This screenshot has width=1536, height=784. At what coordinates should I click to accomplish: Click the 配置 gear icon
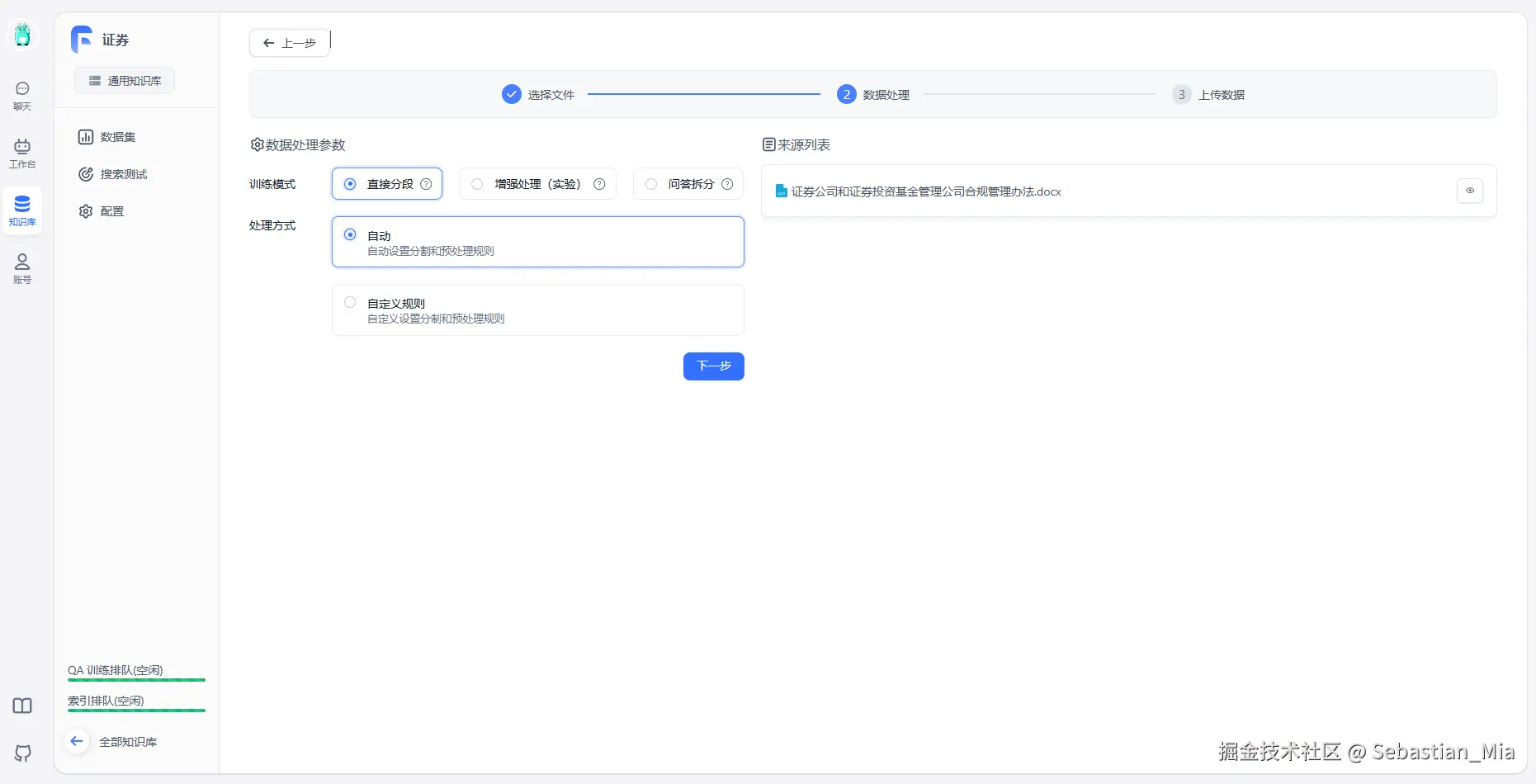pos(86,211)
